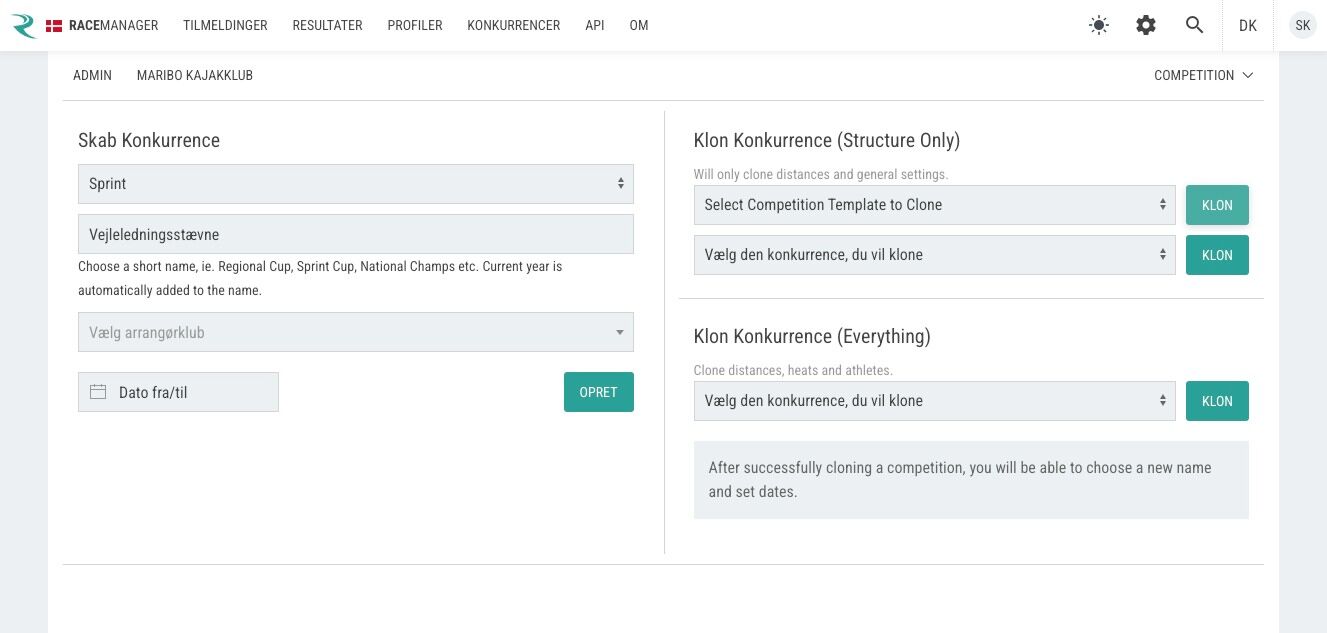Click the calendar icon in date field
This screenshot has width=1327, height=633.
[98, 392]
